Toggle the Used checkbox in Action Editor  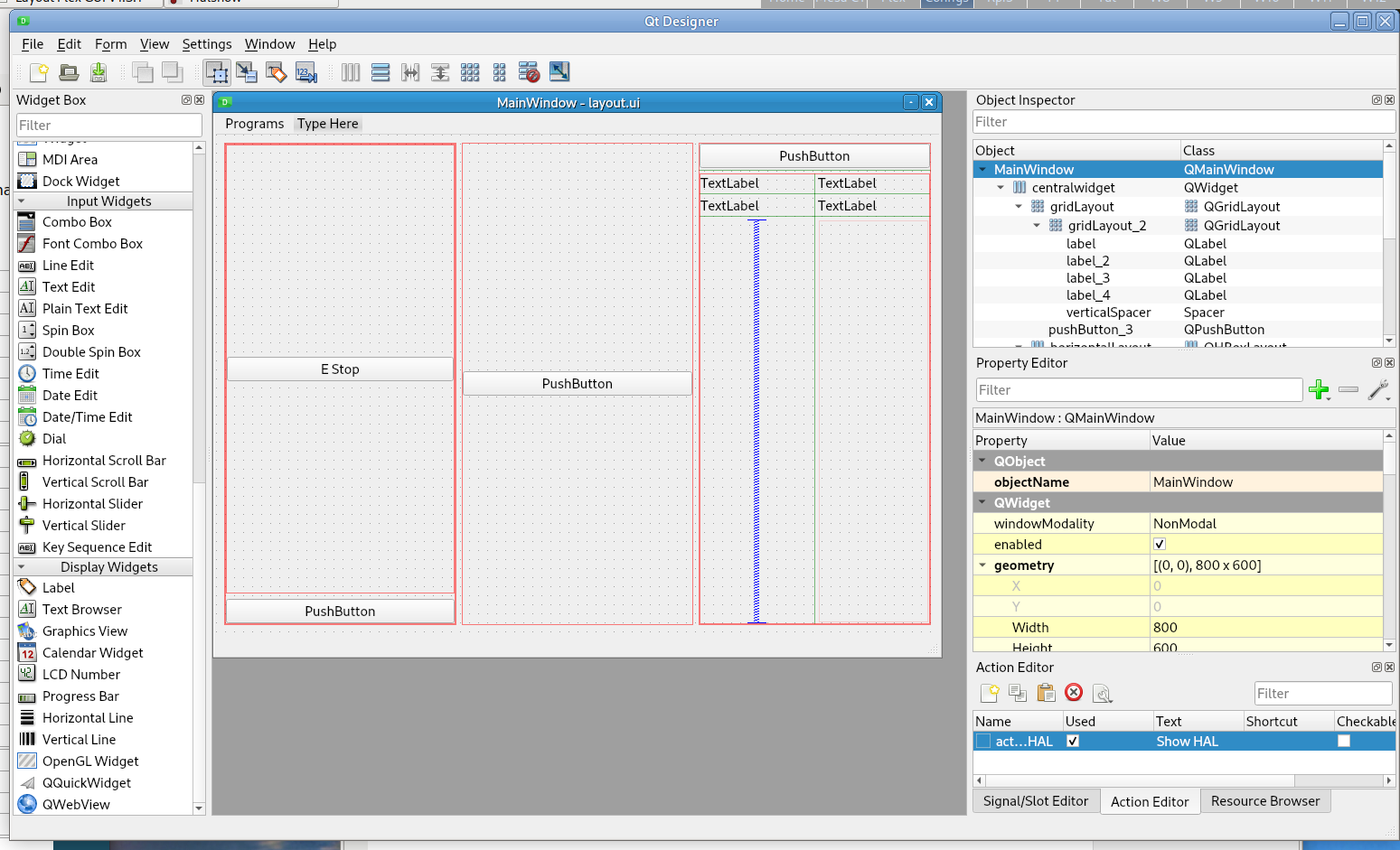pos(1073,742)
